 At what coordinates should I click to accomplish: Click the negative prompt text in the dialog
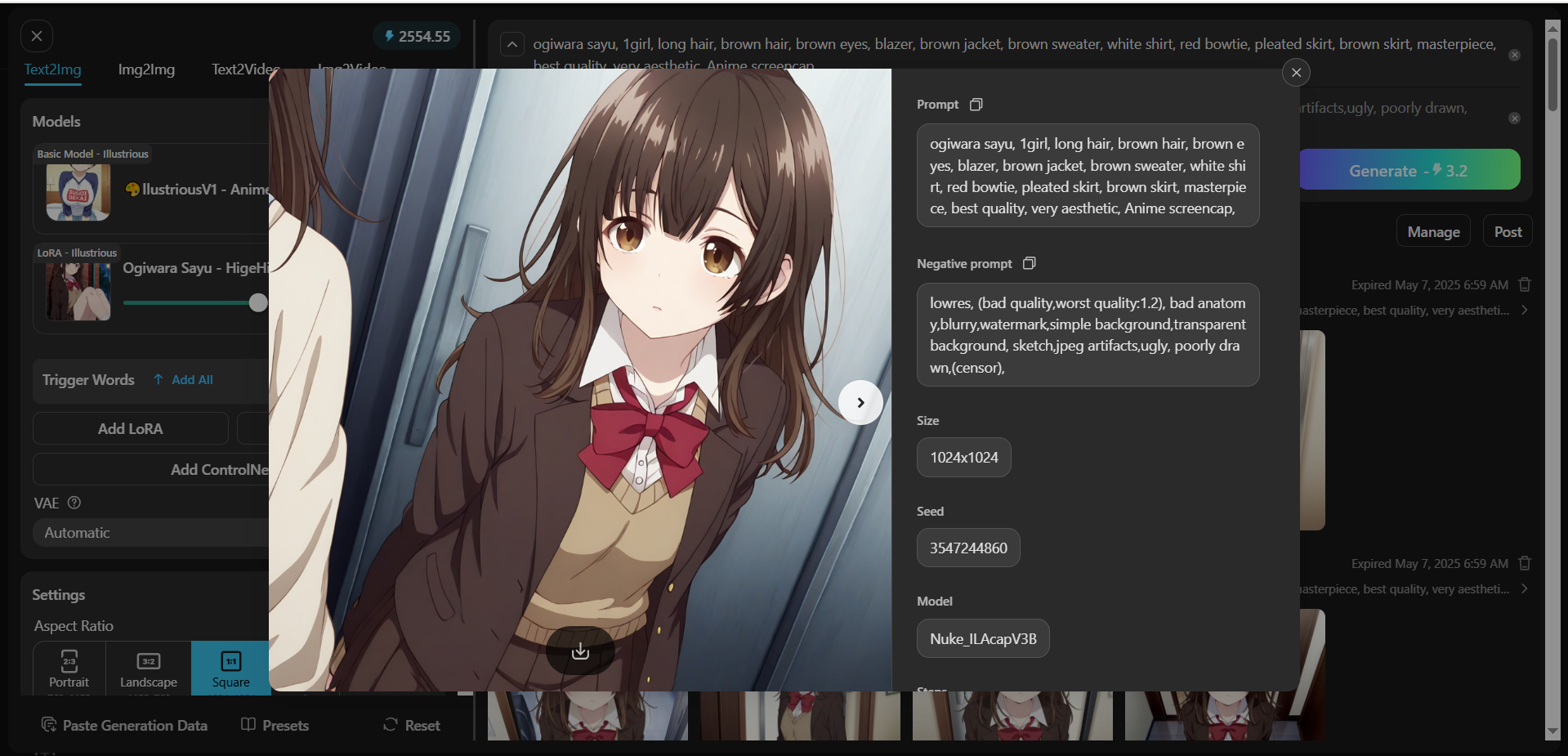point(1088,335)
